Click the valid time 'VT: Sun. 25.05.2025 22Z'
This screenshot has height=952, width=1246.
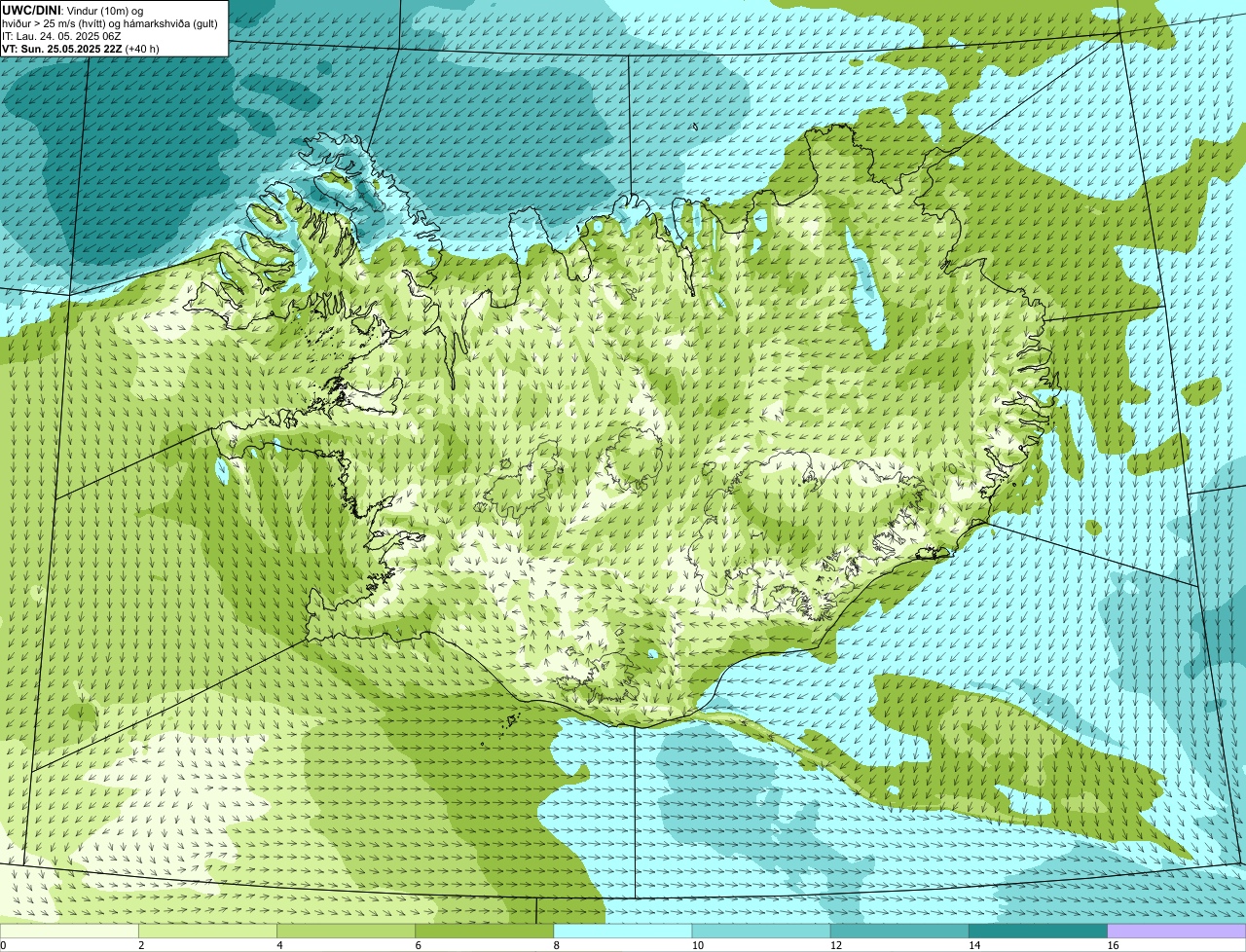62,48
